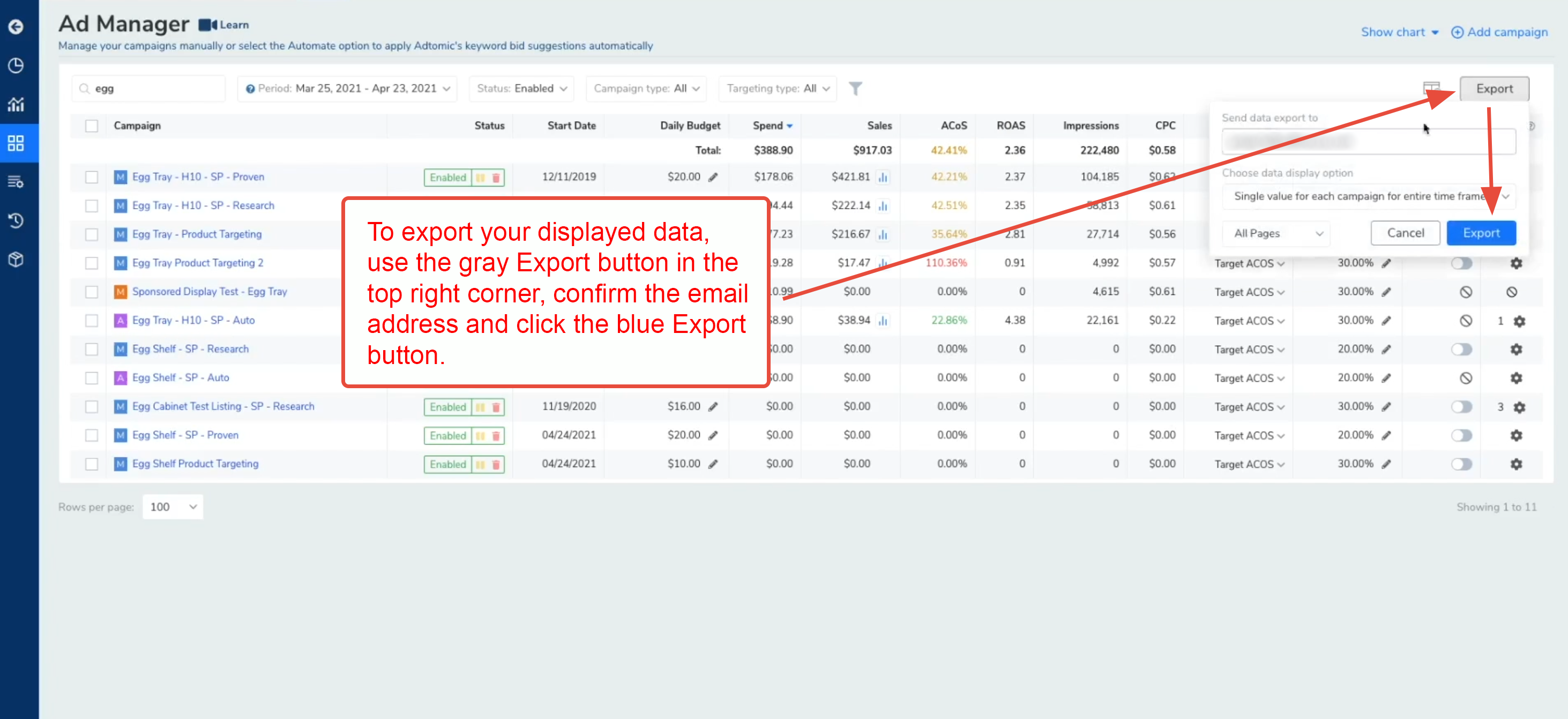
Task: Click the gray Export button
Action: pos(1494,89)
